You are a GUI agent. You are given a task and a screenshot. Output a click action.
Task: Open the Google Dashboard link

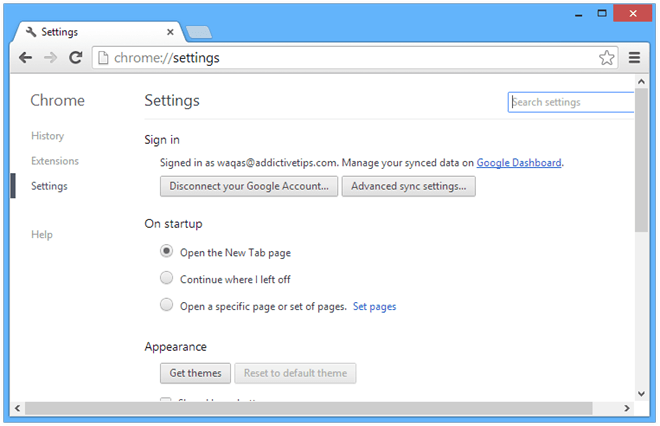[519, 162]
